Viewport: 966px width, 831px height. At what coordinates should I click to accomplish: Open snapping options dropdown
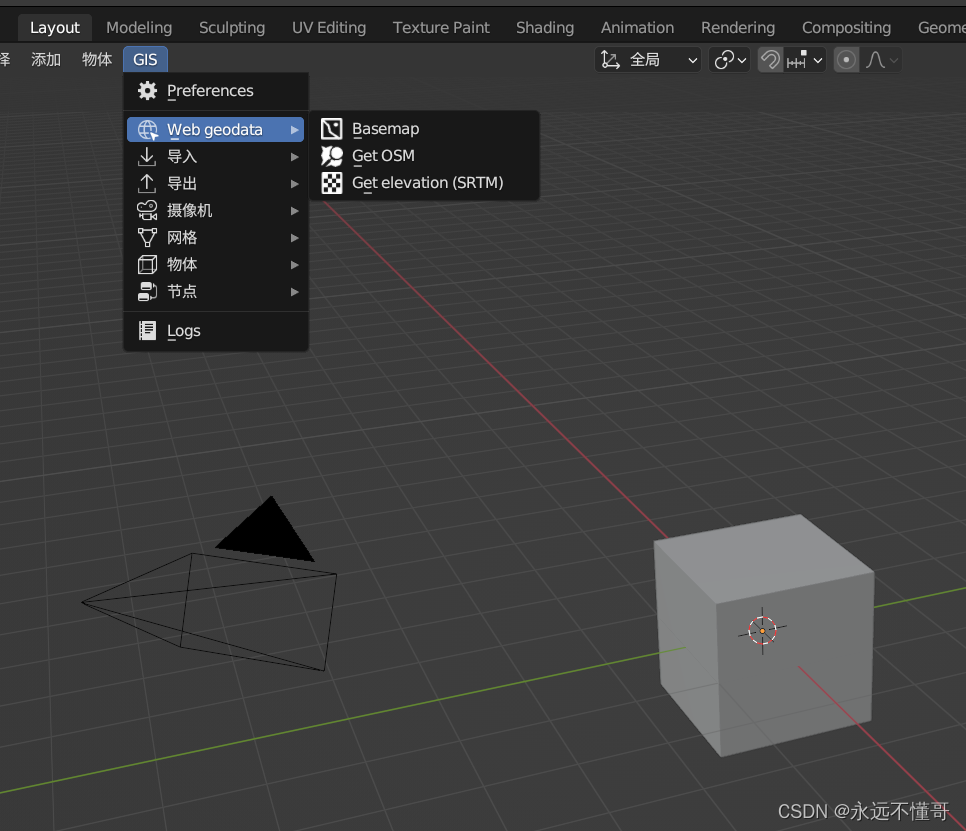tap(805, 60)
